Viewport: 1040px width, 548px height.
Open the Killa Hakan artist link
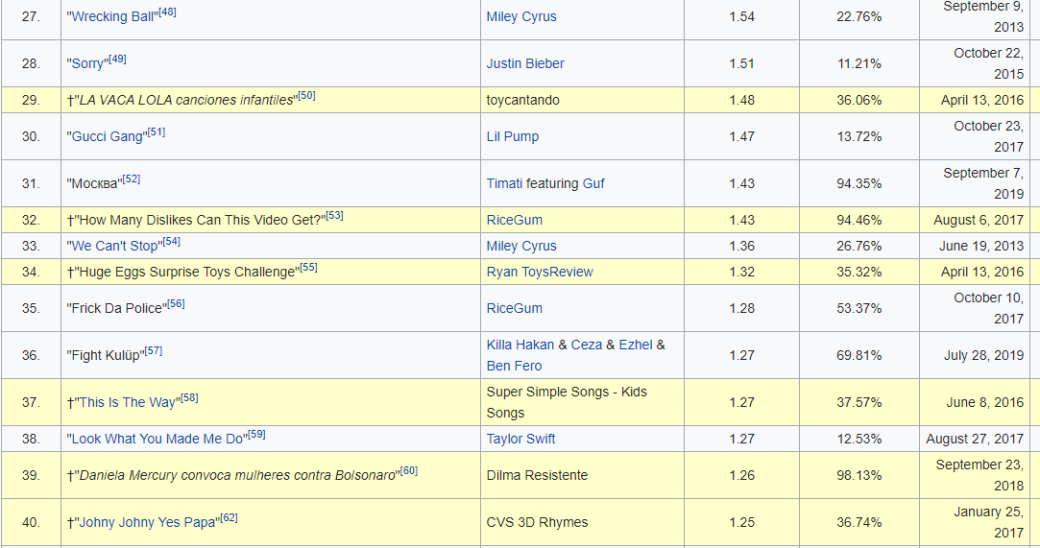[x=520, y=345]
